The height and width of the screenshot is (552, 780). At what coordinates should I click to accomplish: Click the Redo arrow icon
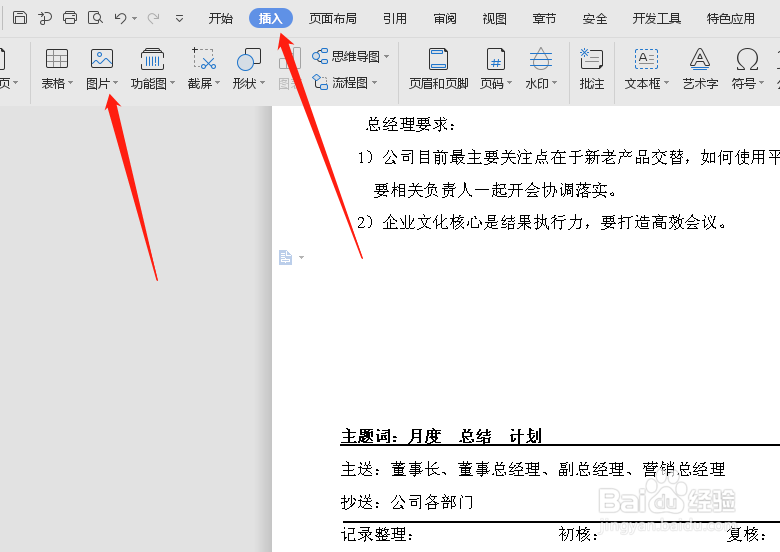(x=153, y=18)
